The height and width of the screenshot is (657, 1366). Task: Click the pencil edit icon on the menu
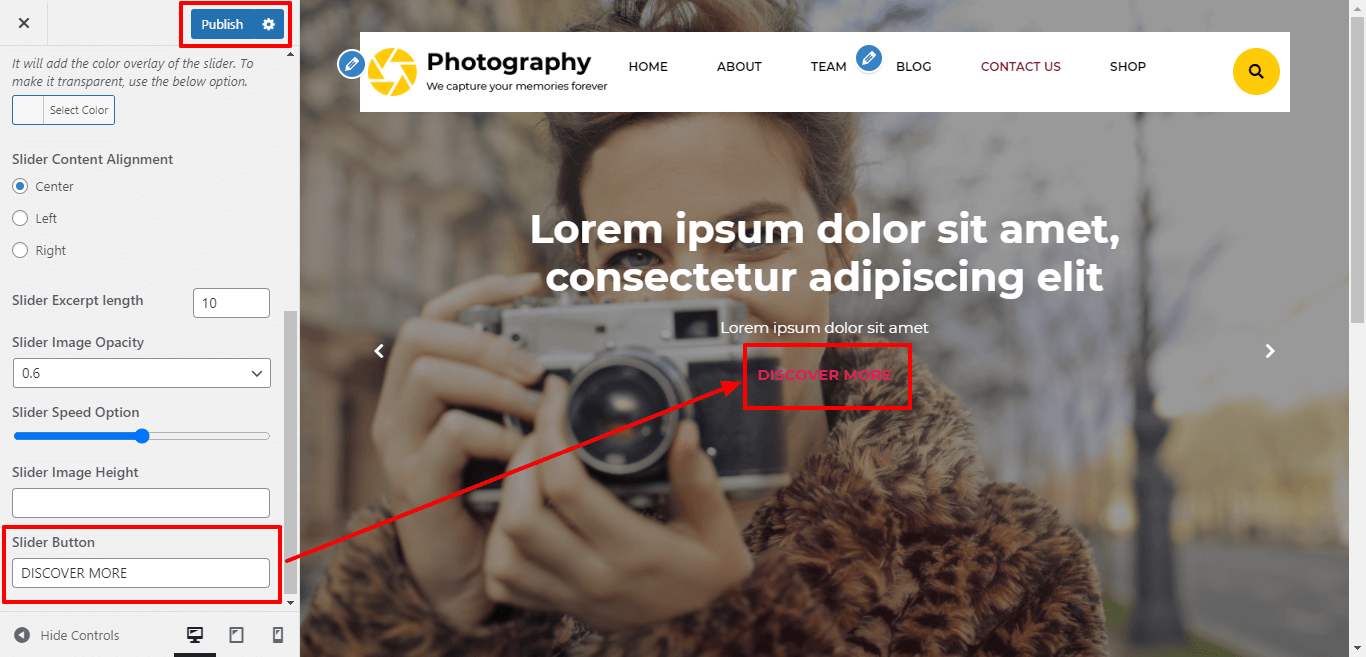click(x=869, y=58)
